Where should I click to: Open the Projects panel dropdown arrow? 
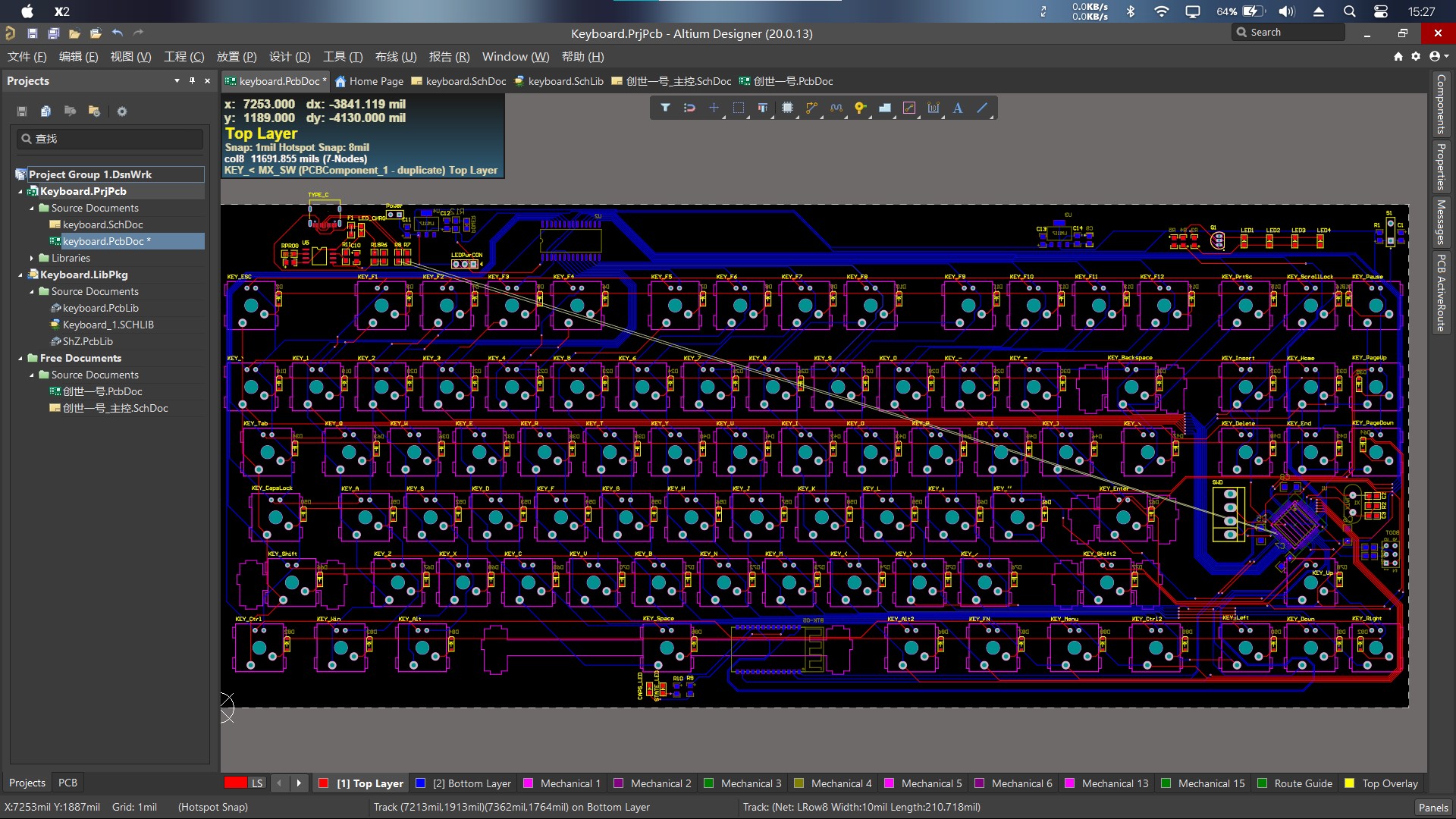tap(177, 80)
